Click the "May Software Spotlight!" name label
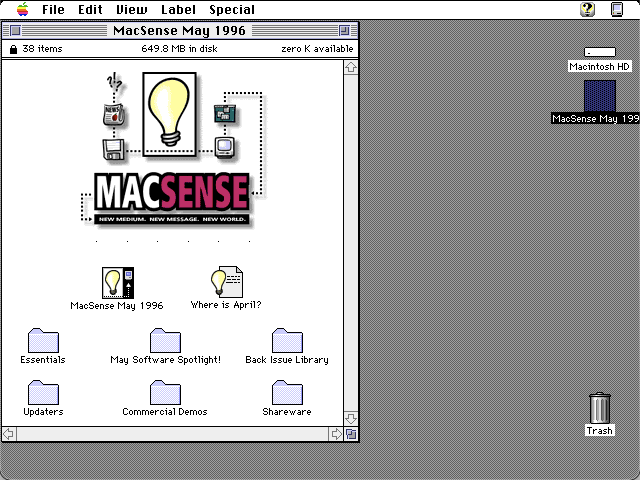 click(165, 360)
